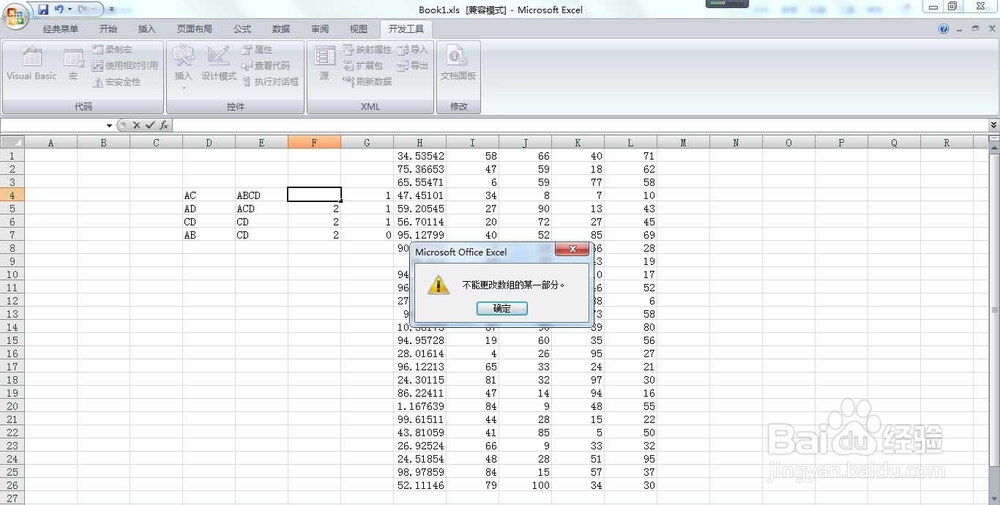The height and width of the screenshot is (505, 1000).
Task: Select the 开发工具 tab
Action: pos(406,29)
